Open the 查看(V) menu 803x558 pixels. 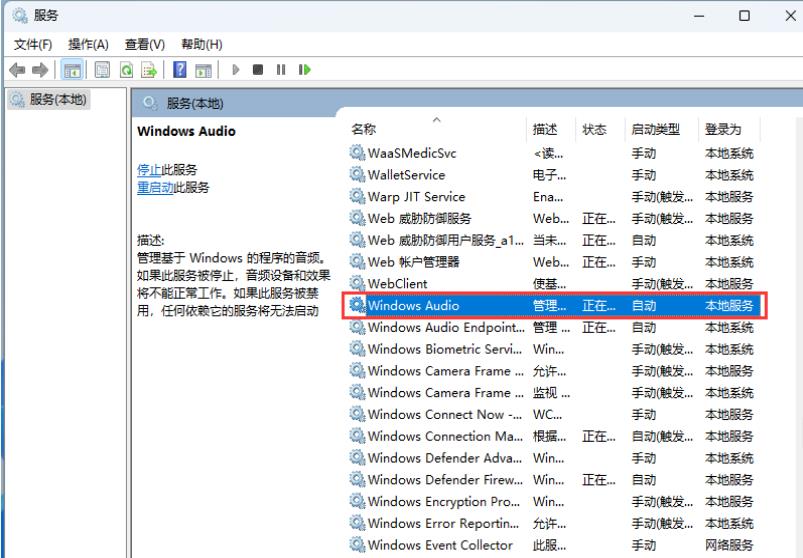click(x=145, y=45)
